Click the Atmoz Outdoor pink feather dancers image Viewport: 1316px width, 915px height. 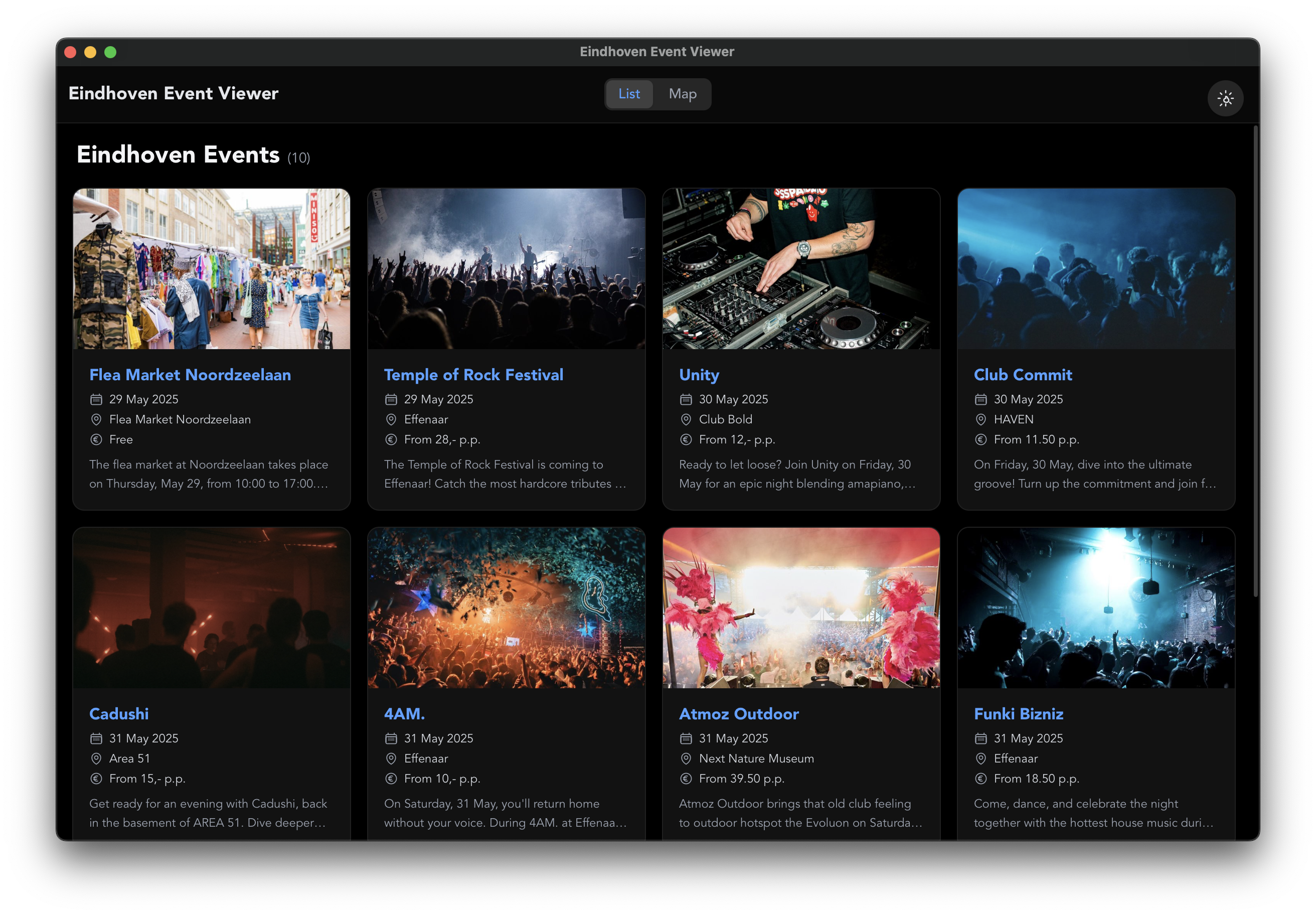[801, 607]
